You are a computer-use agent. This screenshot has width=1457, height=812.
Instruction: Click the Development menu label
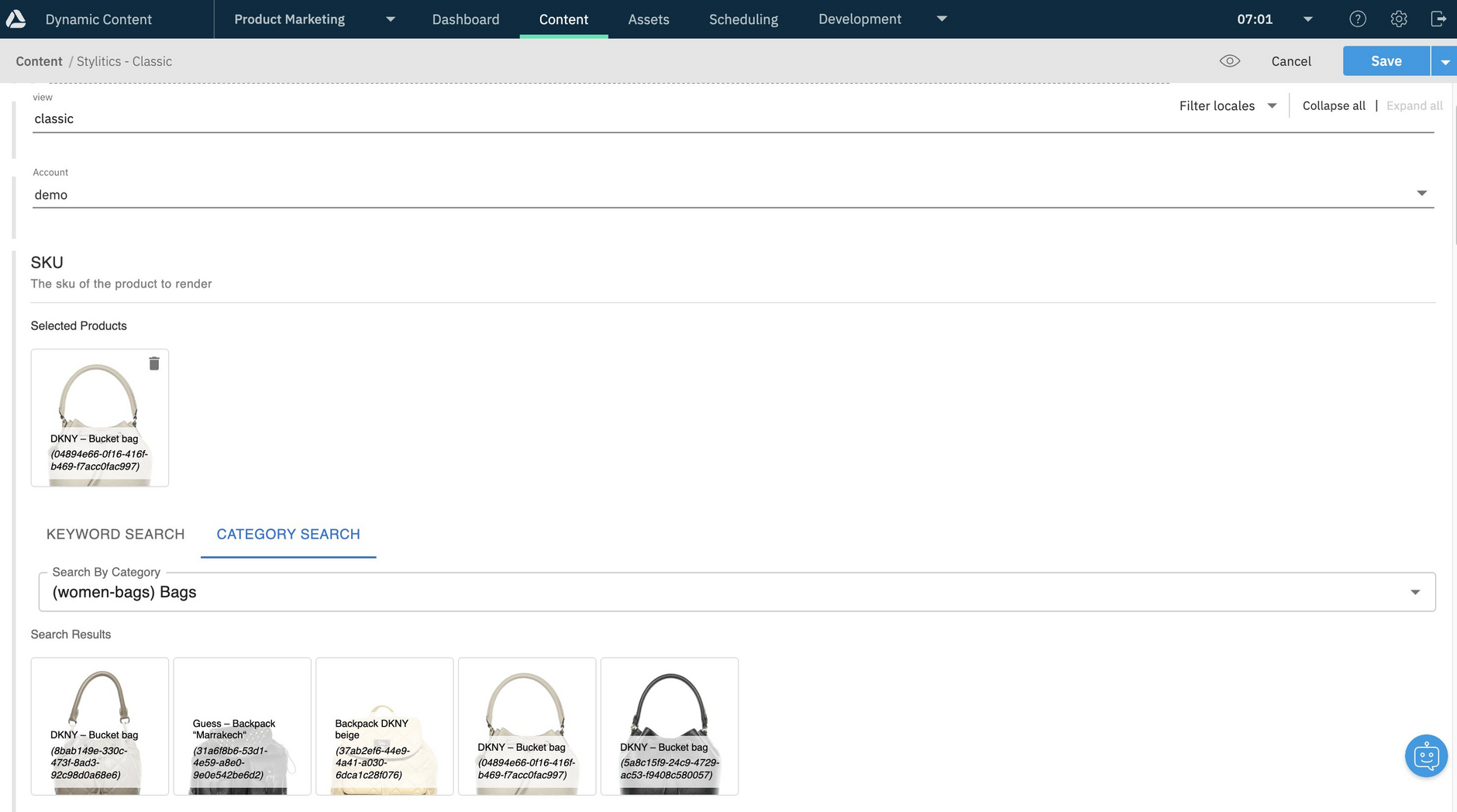tap(859, 19)
